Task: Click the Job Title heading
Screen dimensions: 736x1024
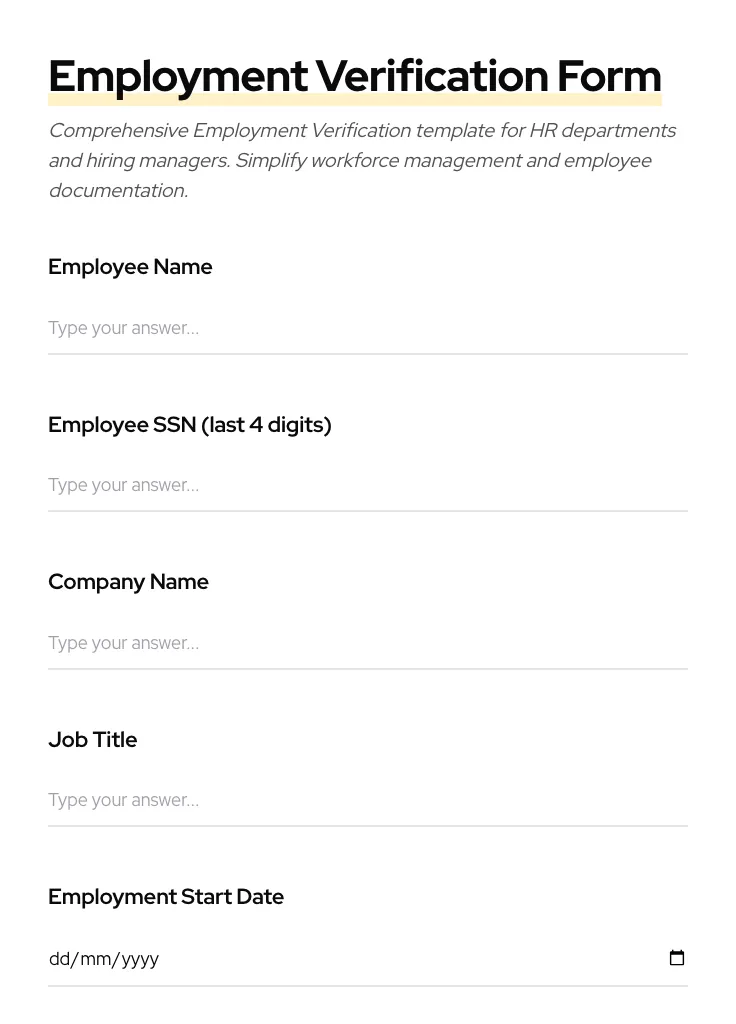Action: pos(92,740)
